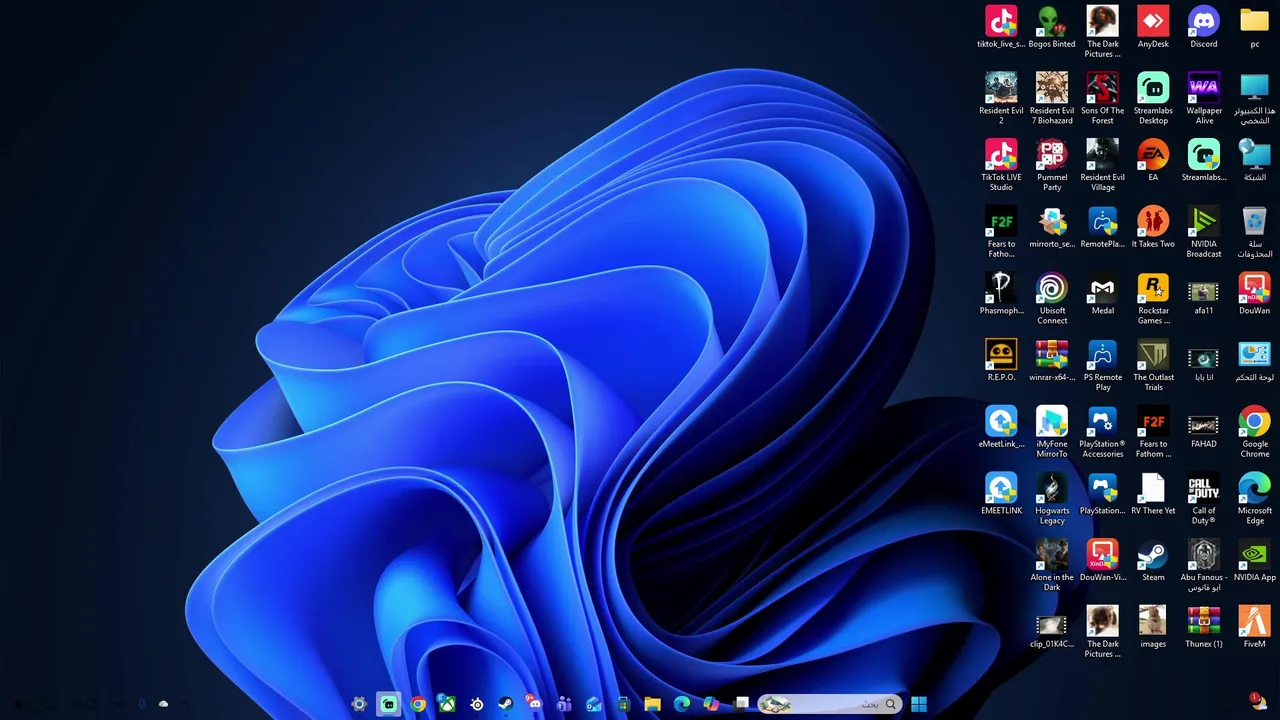This screenshot has width=1280, height=720.
Task: Select the tiktok_live_s... desktop icon
Action: click(x=1001, y=28)
